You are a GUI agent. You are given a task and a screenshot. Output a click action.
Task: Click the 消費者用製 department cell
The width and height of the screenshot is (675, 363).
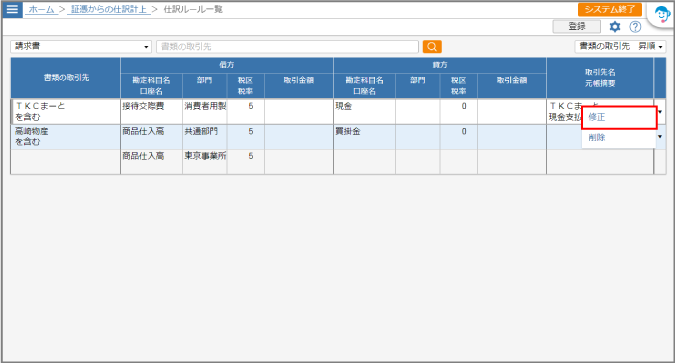coord(205,112)
